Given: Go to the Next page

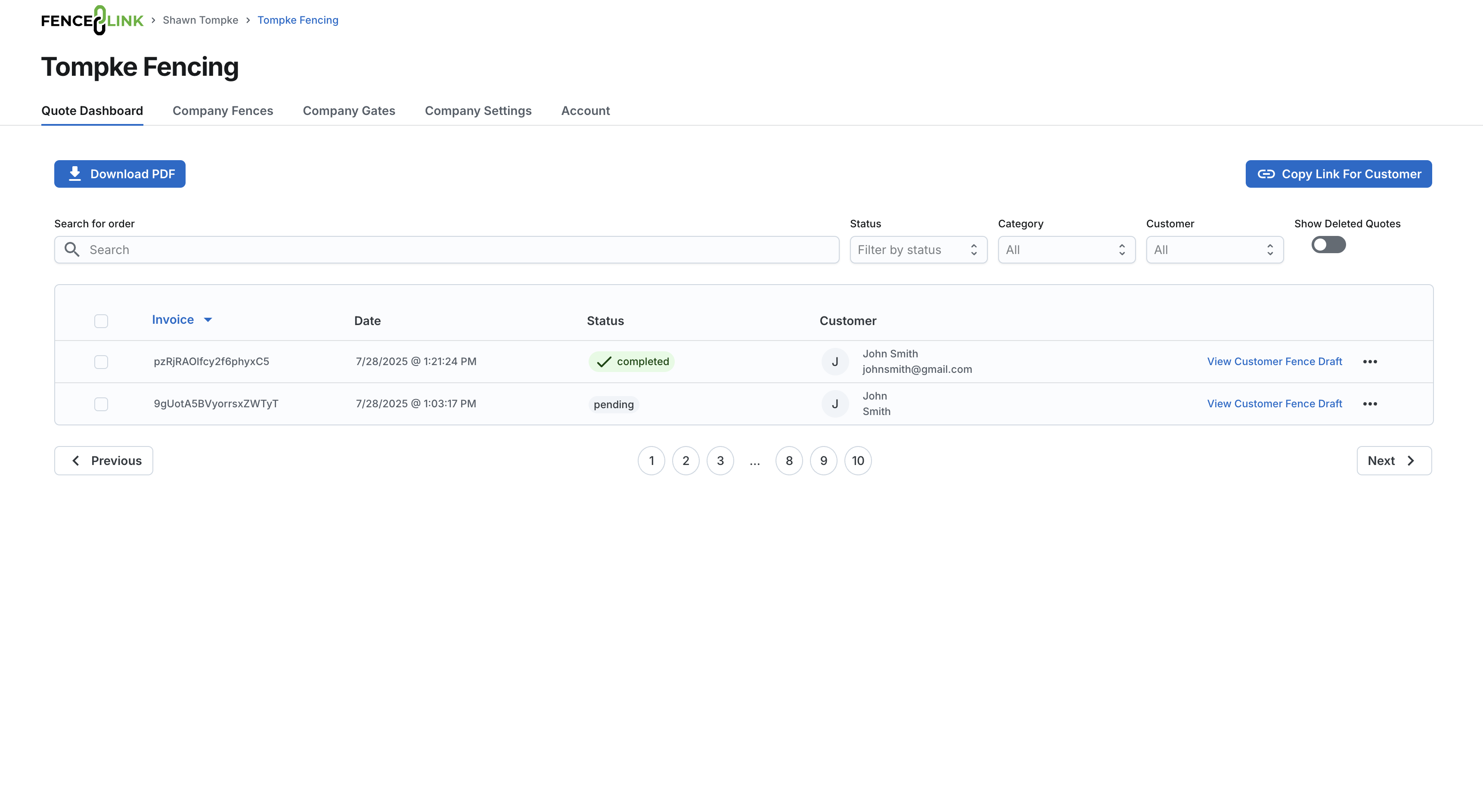Looking at the screenshot, I should point(1394,461).
